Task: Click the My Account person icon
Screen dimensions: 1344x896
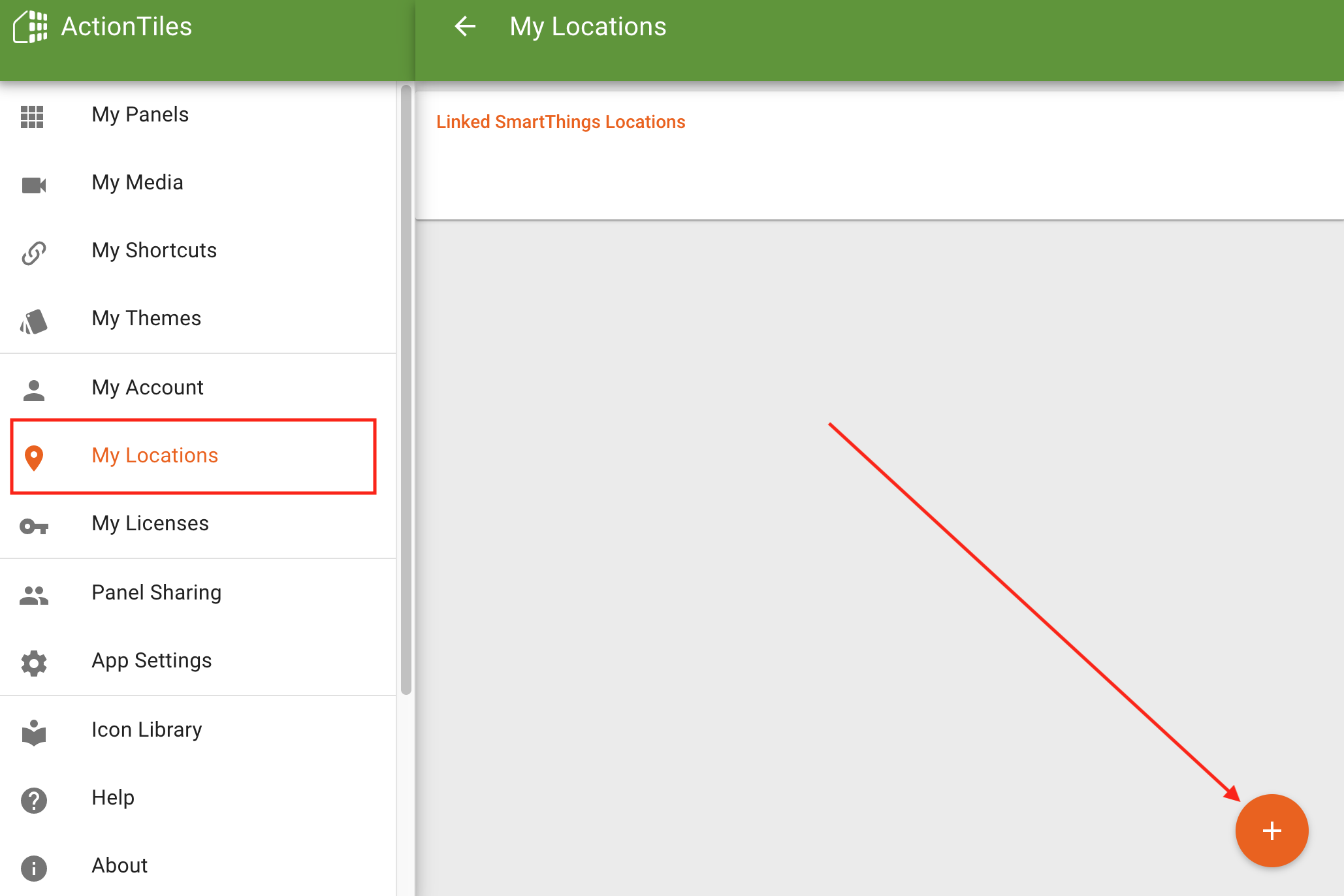Action: [34, 390]
